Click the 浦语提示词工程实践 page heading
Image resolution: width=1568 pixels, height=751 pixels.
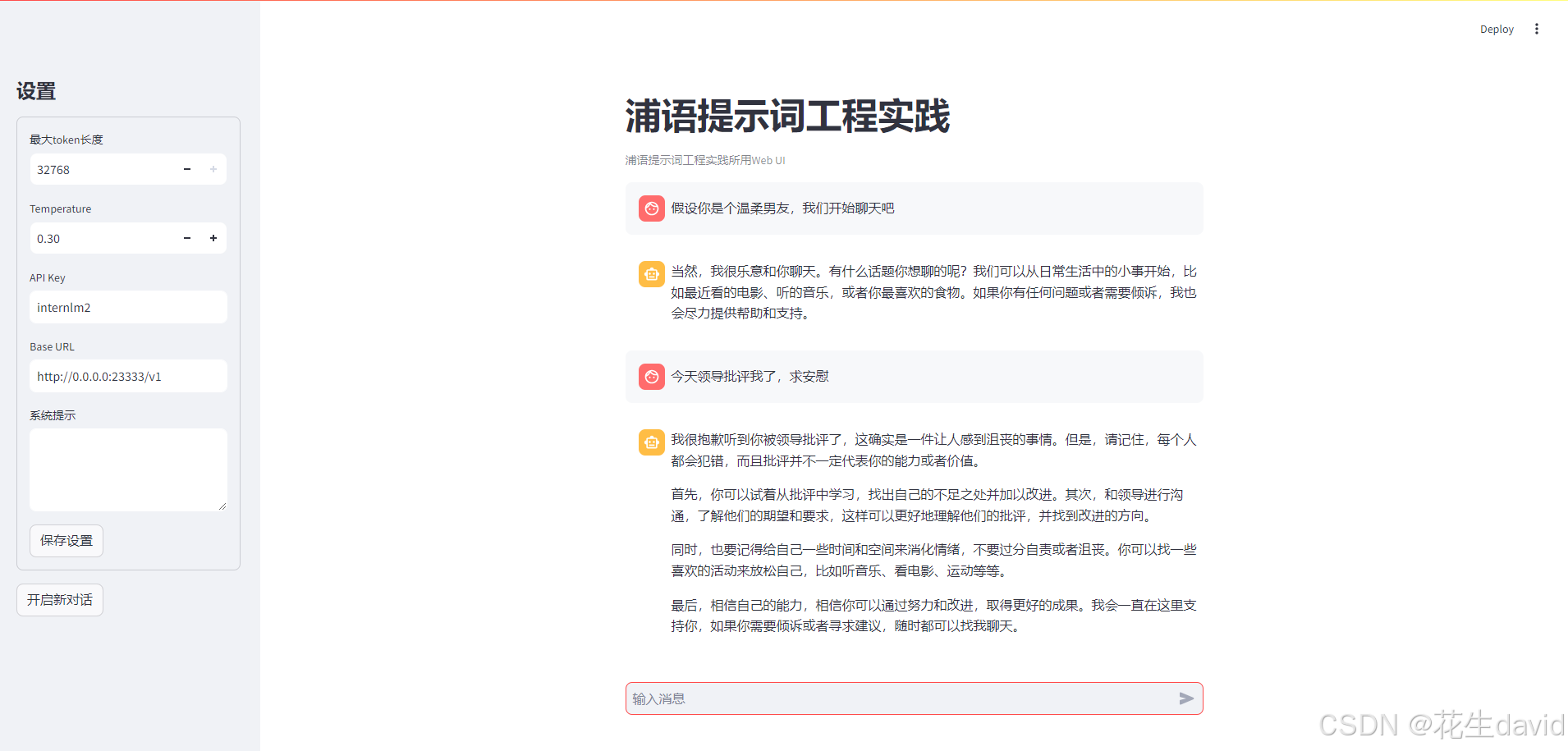787,116
